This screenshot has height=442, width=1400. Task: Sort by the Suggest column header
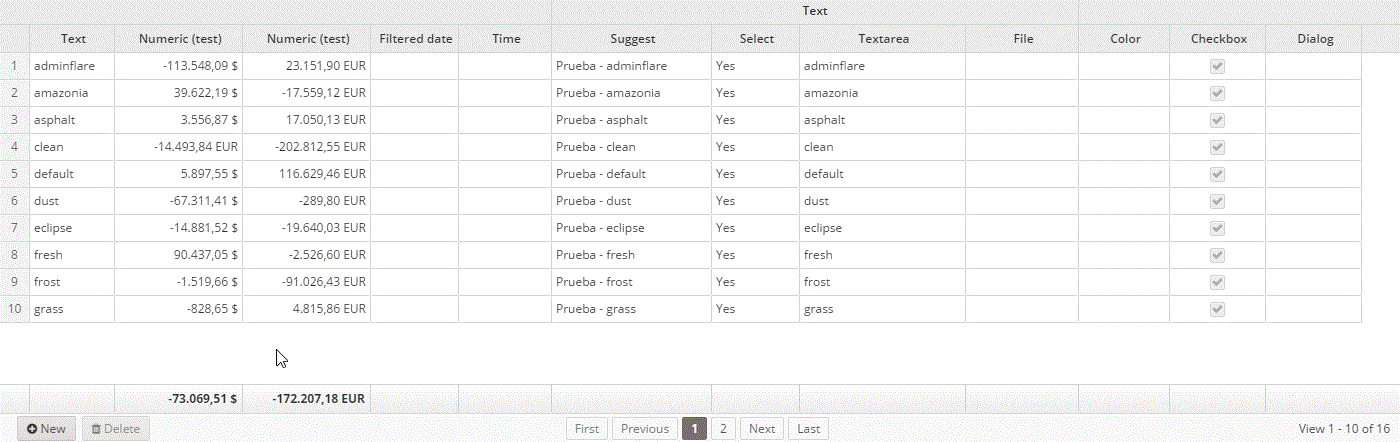pyautogui.click(x=632, y=39)
